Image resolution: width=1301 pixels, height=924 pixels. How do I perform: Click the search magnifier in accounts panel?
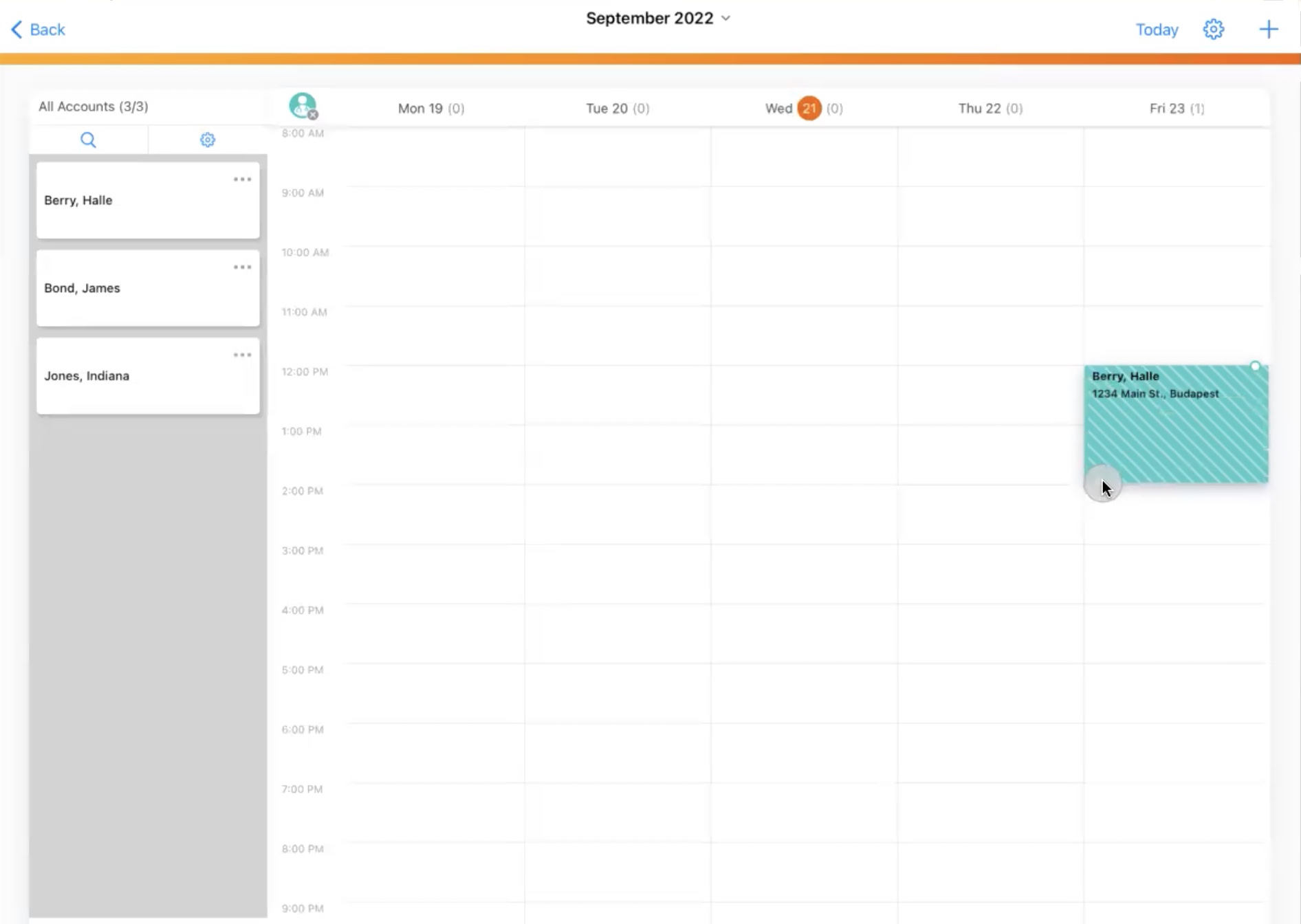(x=88, y=140)
